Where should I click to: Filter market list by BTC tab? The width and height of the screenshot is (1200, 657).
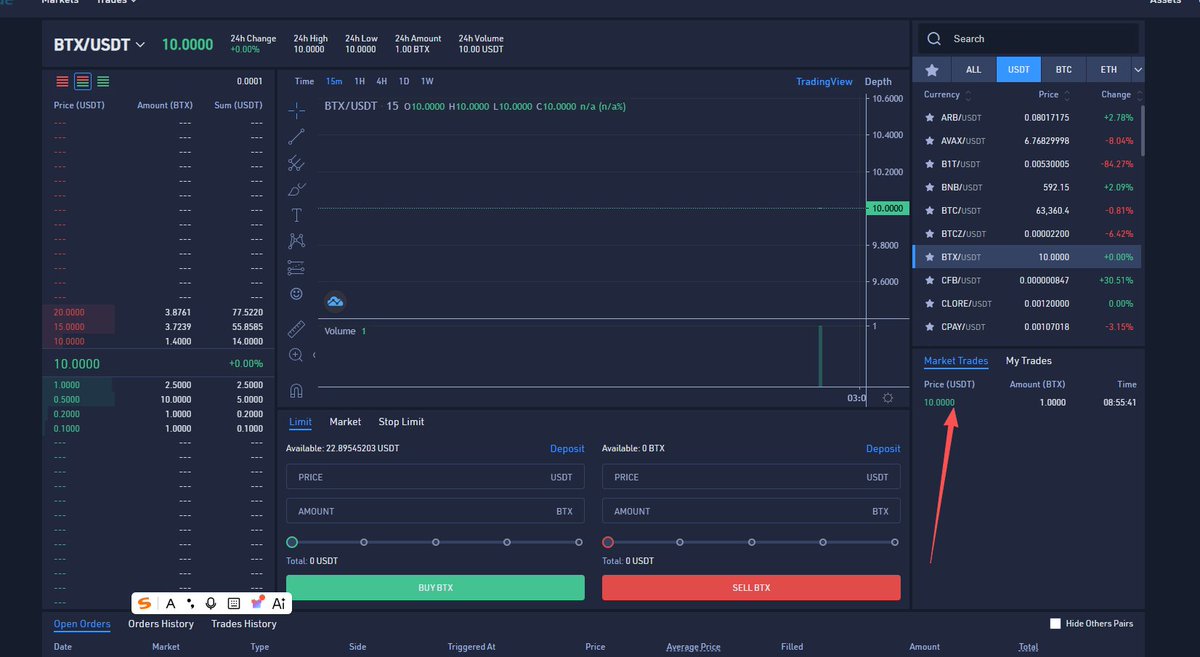pyautogui.click(x=1064, y=70)
